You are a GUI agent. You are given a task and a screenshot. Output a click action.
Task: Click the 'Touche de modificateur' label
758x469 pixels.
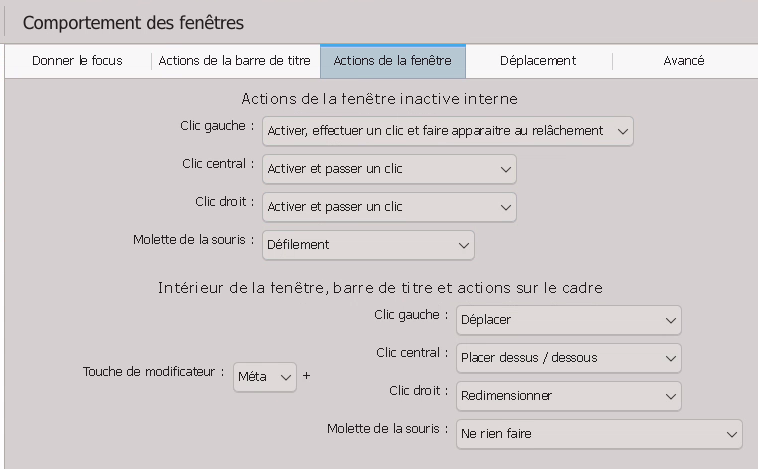pyautogui.click(x=153, y=372)
